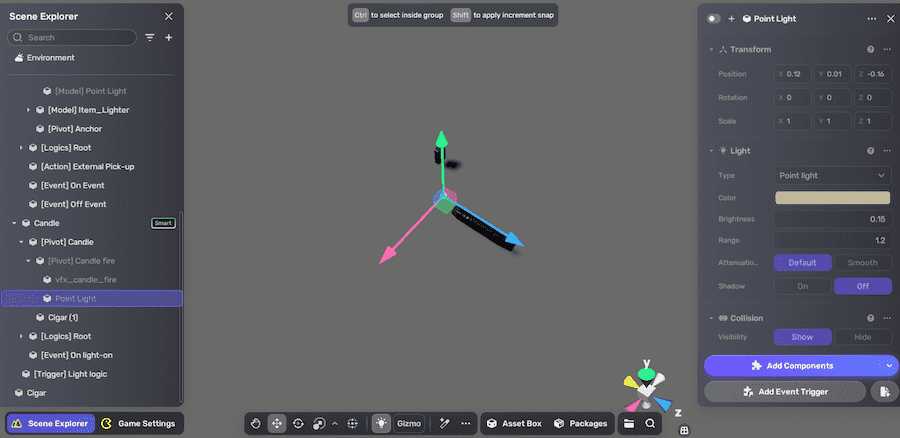The width and height of the screenshot is (900, 438).
Task: Click the help icon in Transform section
Action: pyautogui.click(x=871, y=49)
